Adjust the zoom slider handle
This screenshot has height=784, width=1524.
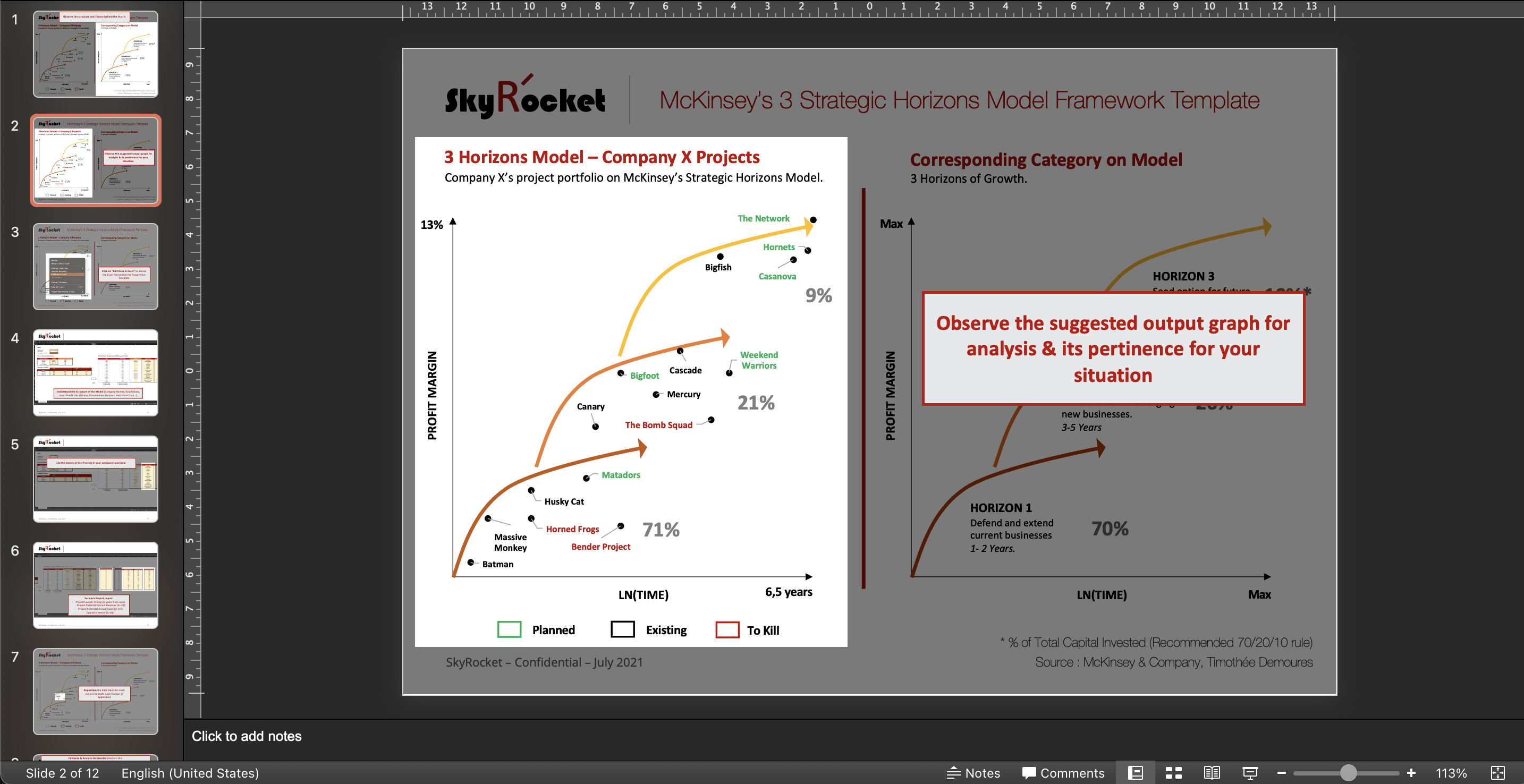[x=1348, y=773]
